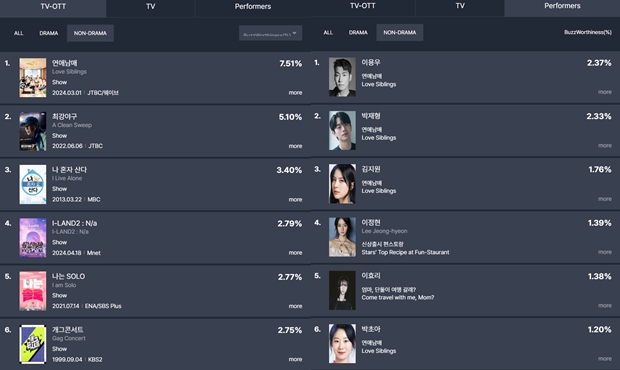Screen dimensions: 620x370
Task: Choose the DRAMA filter in left panel
Action: (x=49, y=33)
